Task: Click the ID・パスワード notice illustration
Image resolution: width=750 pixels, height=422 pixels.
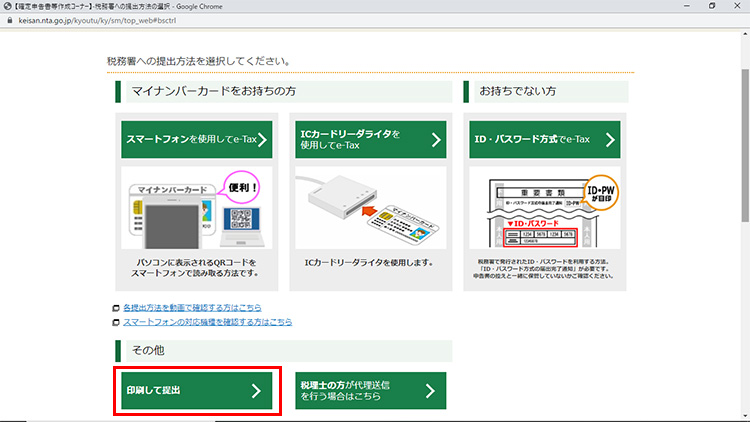Action: coord(544,210)
